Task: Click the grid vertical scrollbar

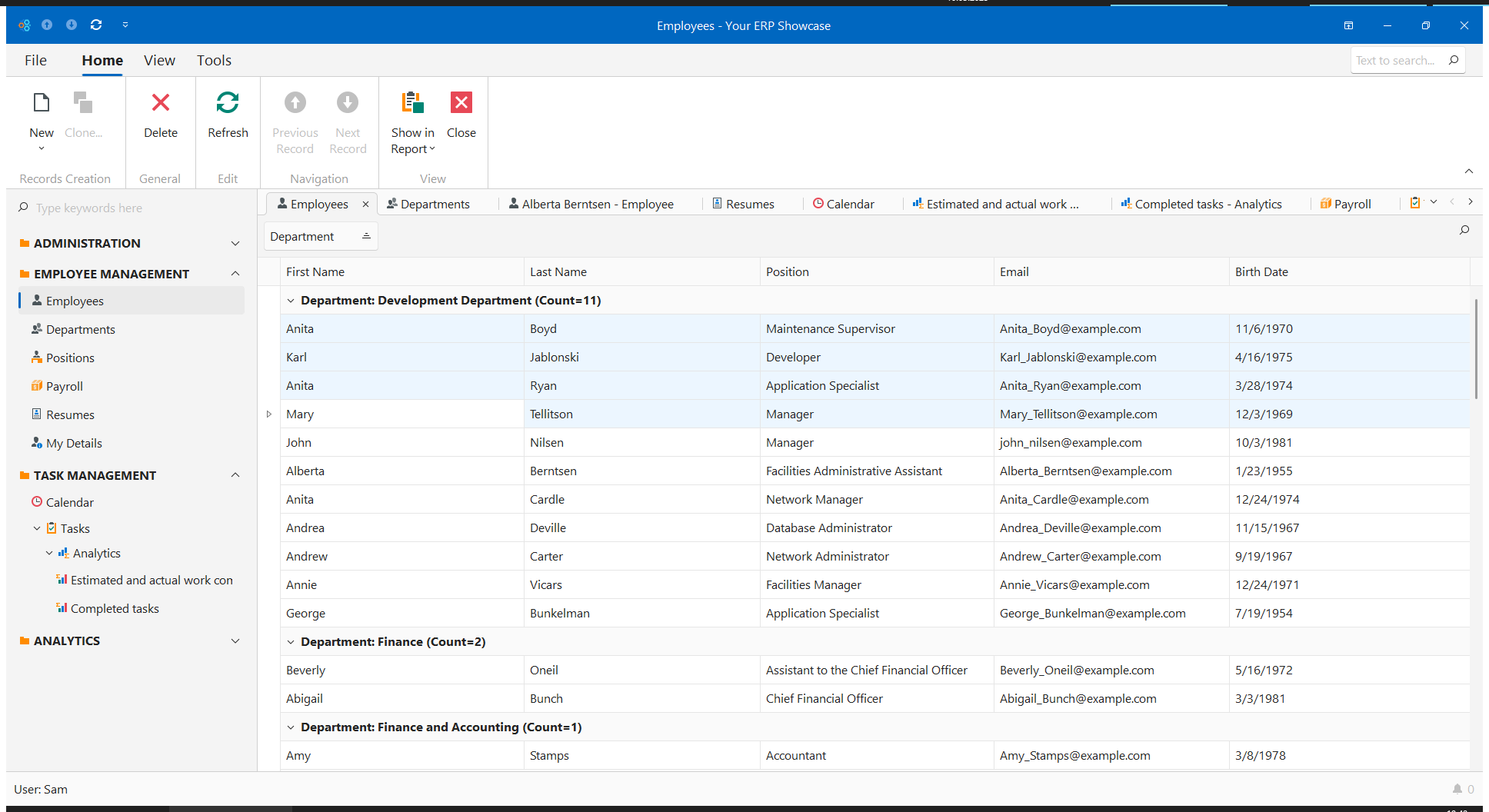Action: [1476, 350]
